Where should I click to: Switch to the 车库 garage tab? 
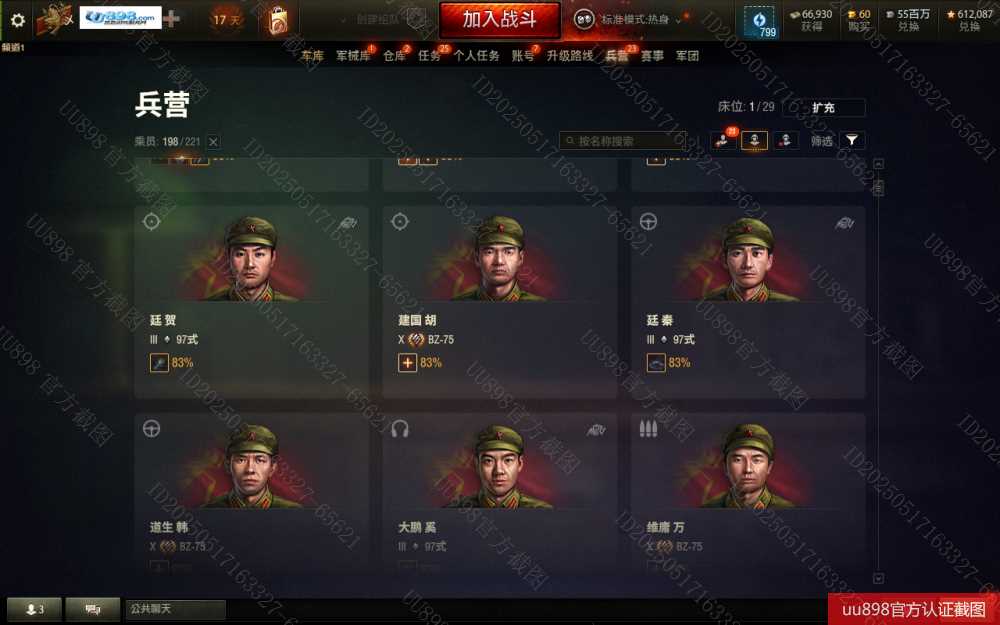[312, 56]
